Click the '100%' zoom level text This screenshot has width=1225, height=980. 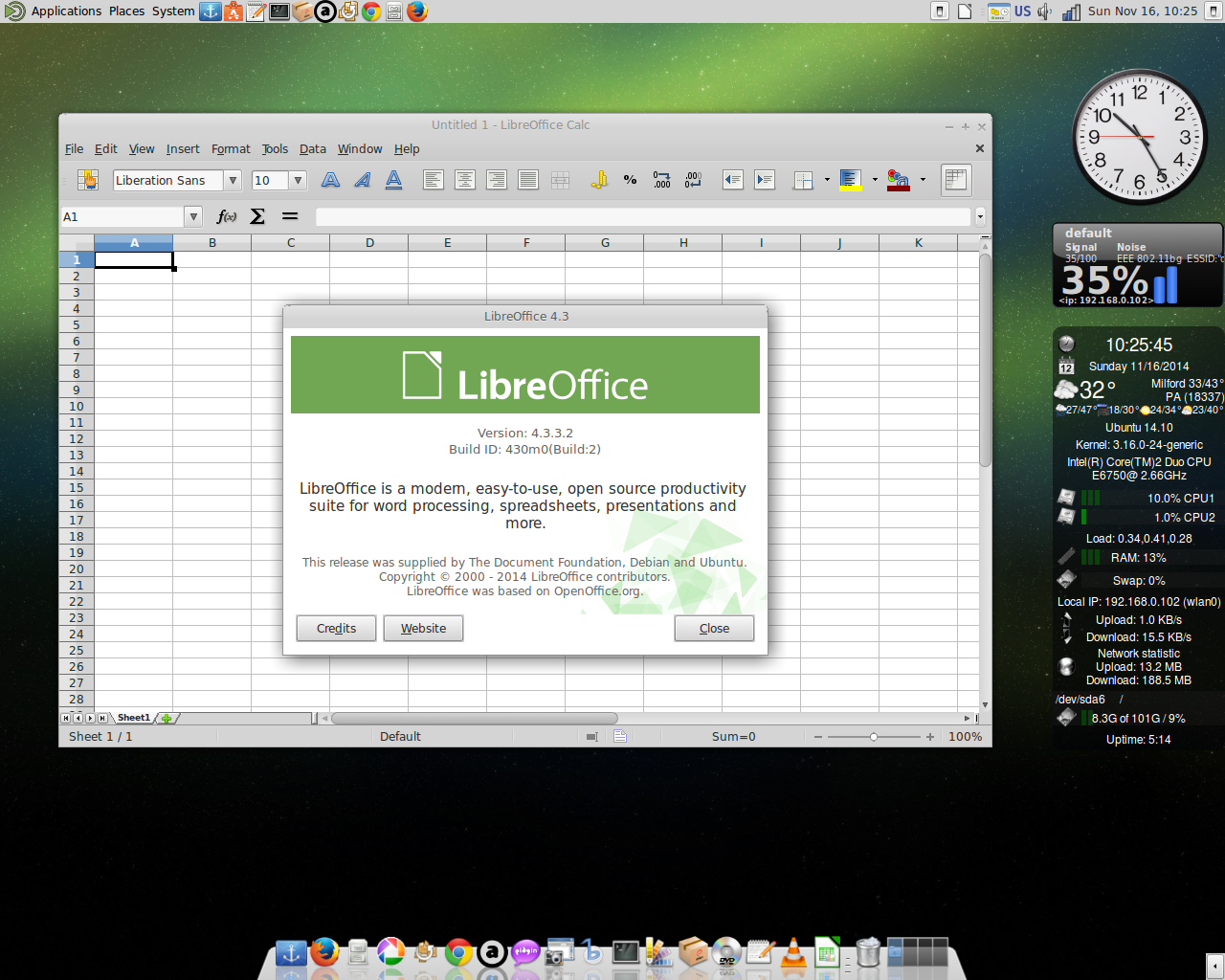coord(965,737)
